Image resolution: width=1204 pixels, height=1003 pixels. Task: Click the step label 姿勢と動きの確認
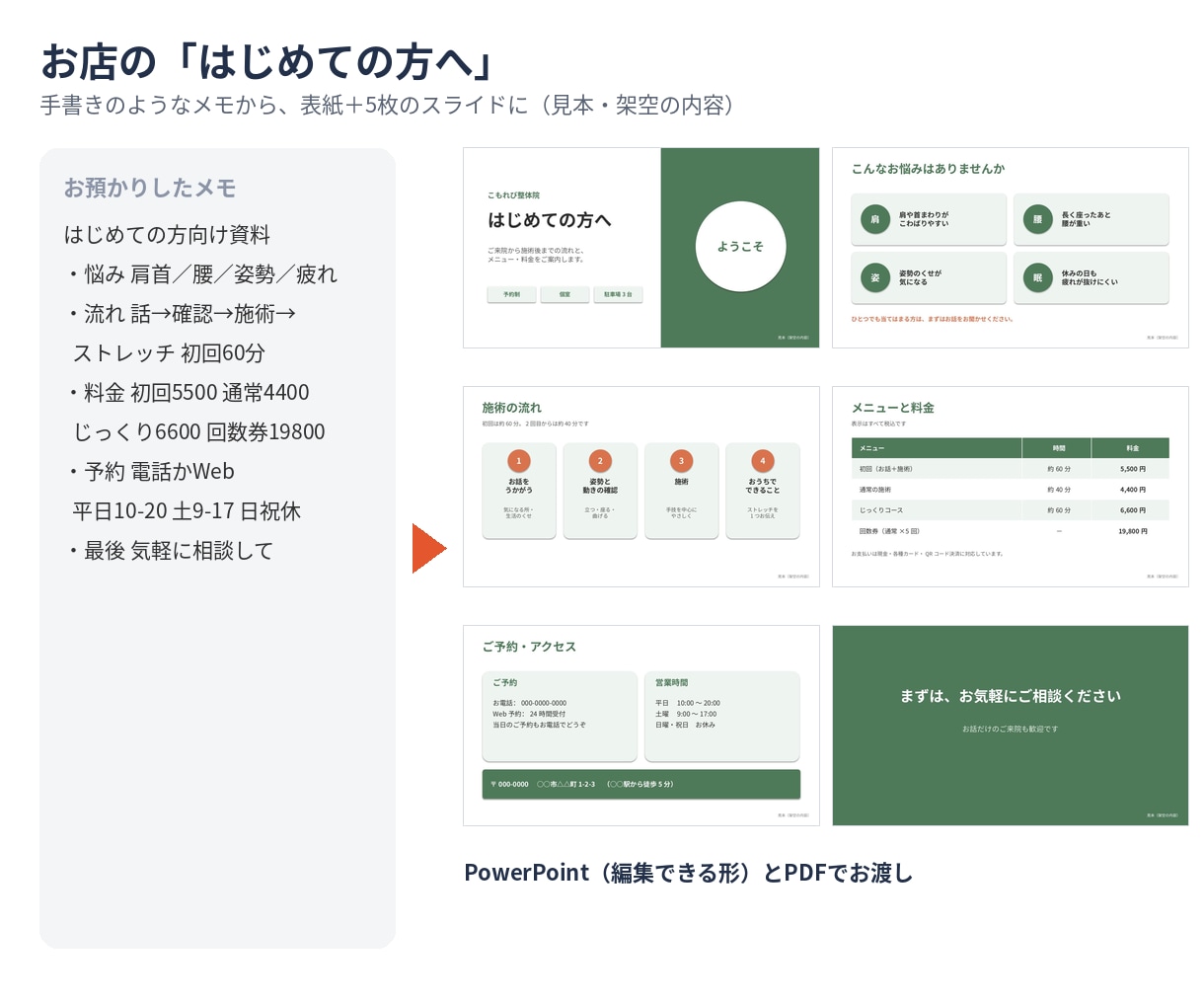[x=600, y=486]
